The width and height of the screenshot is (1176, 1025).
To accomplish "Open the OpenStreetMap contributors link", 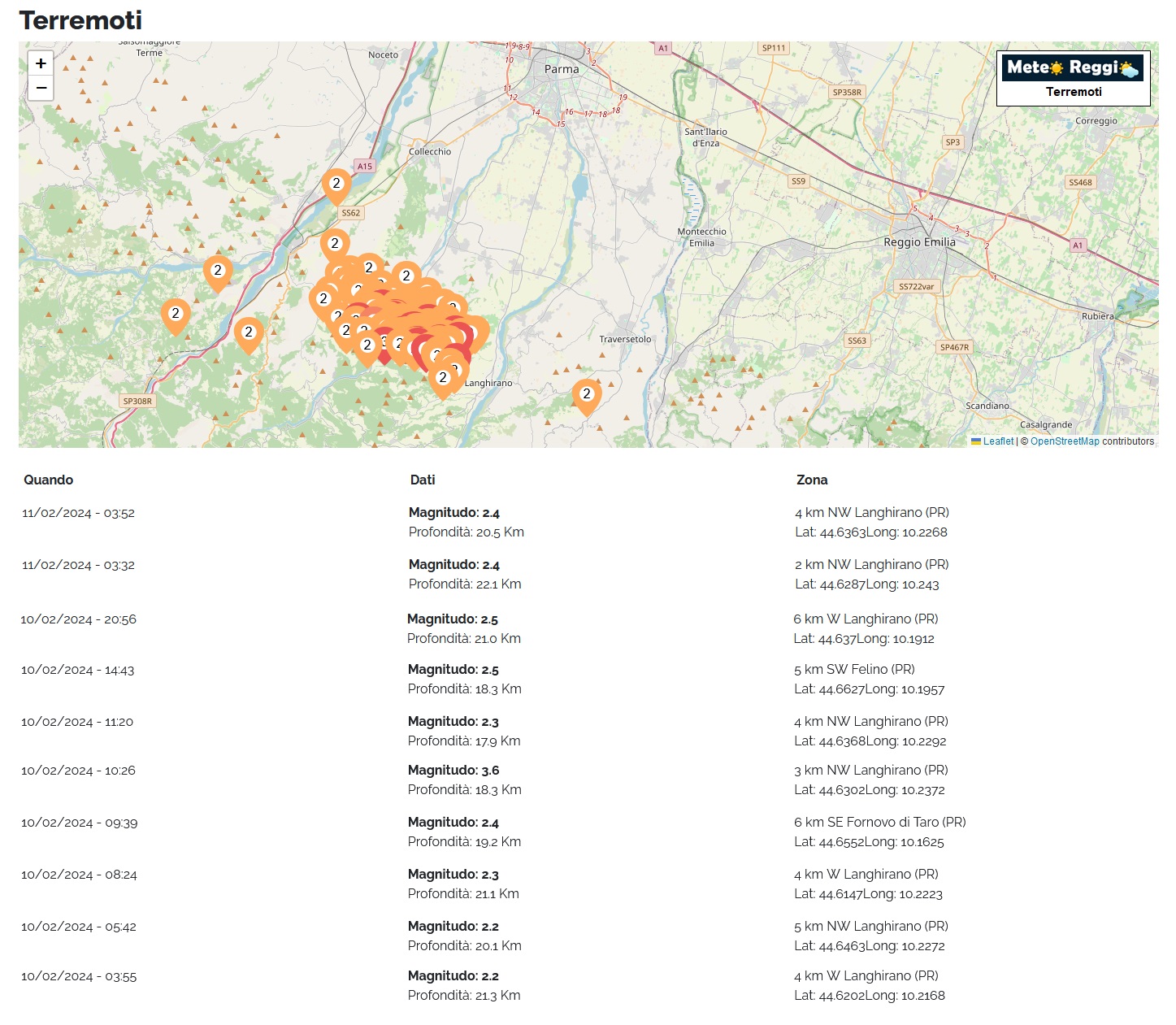I will coord(1065,441).
